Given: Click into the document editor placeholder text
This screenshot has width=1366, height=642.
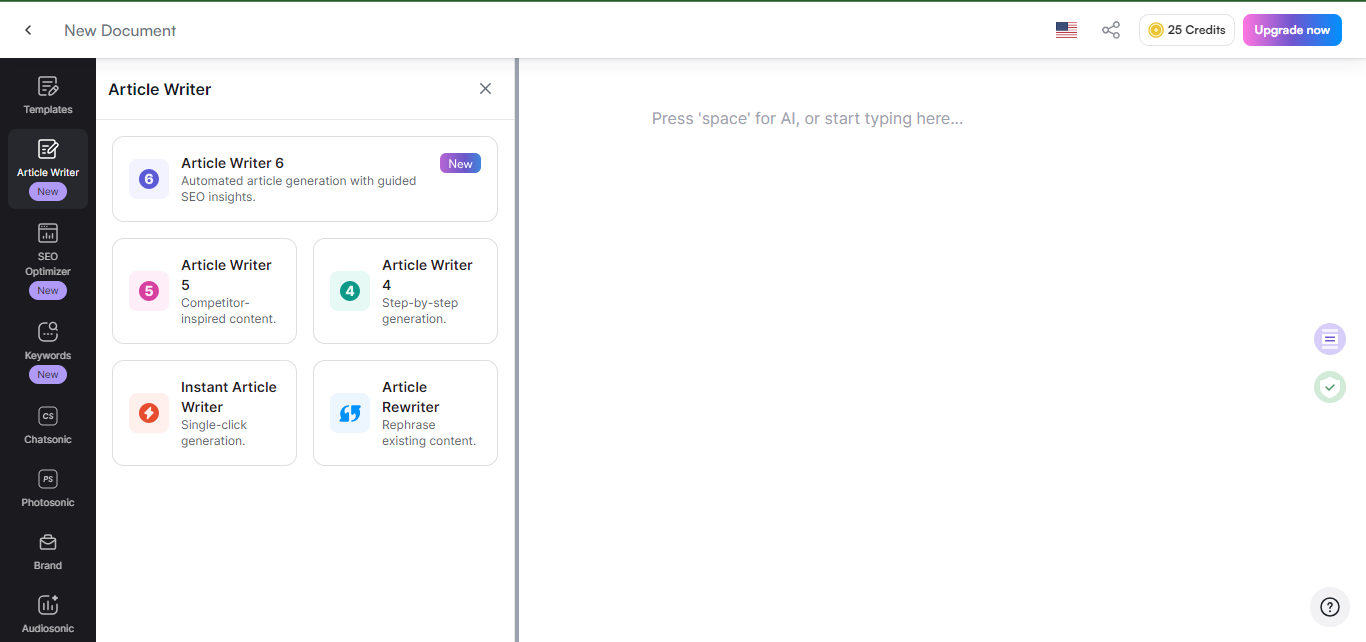Looking at the screenshot, I should (807, 119).
